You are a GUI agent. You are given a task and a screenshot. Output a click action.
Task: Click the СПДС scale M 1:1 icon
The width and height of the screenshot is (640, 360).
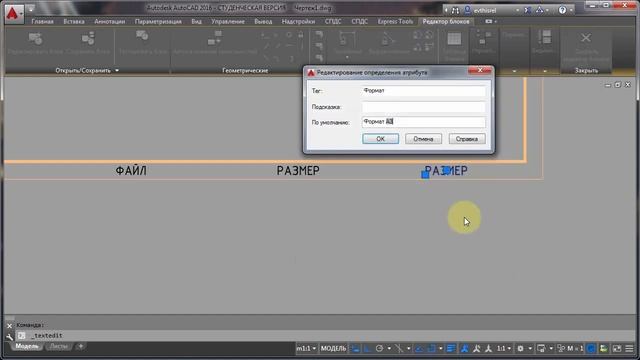pyautogui.click(x=570, y=349)
